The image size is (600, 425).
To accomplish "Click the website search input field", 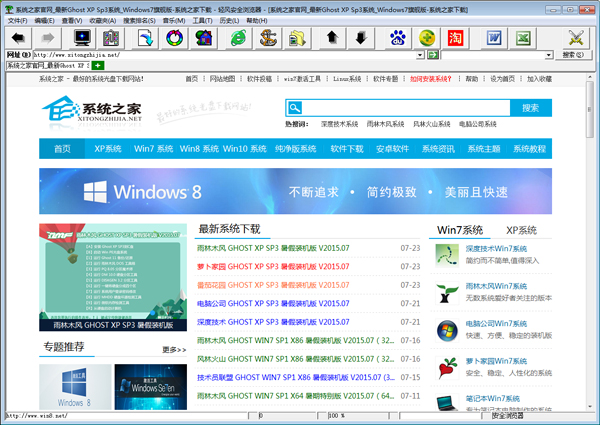I will pyautogui.click(x=399, y=108).
